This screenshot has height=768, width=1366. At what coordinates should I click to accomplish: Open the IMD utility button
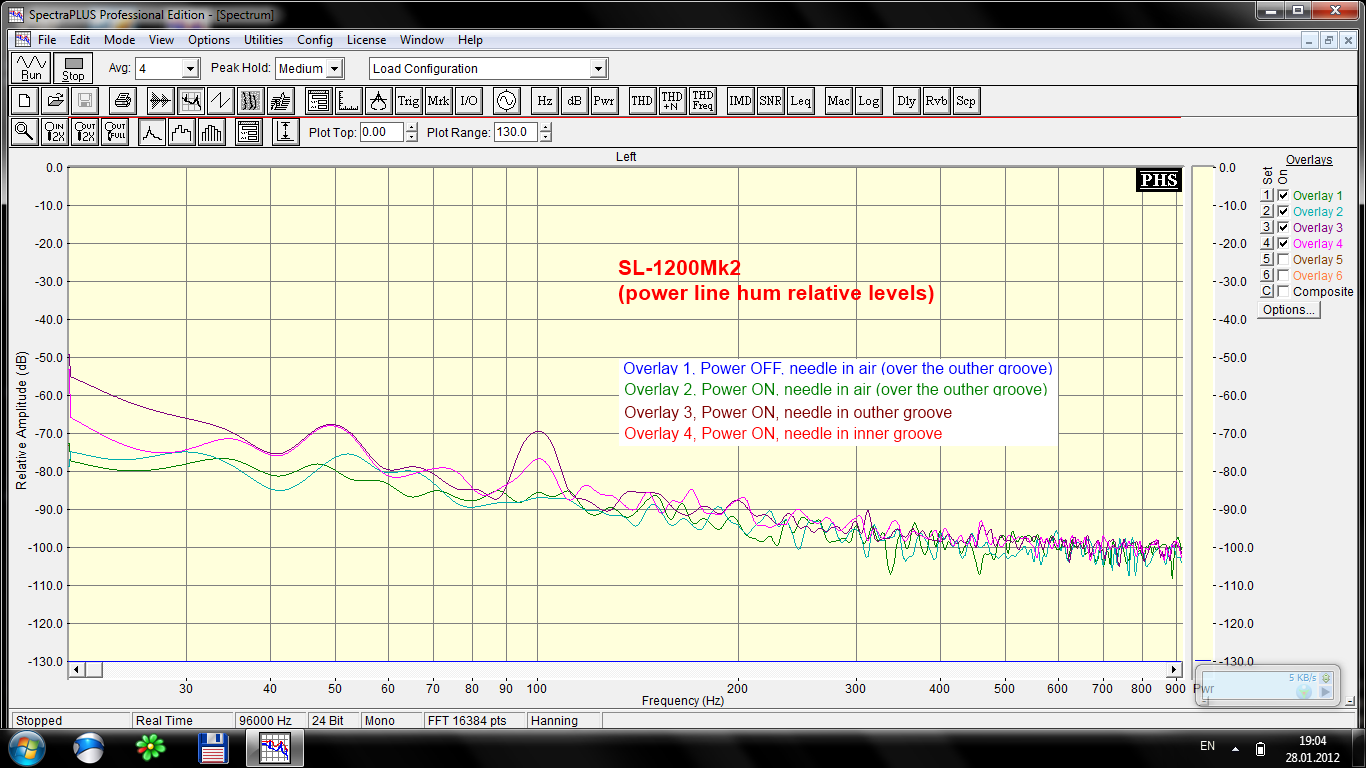pos(740,100)
